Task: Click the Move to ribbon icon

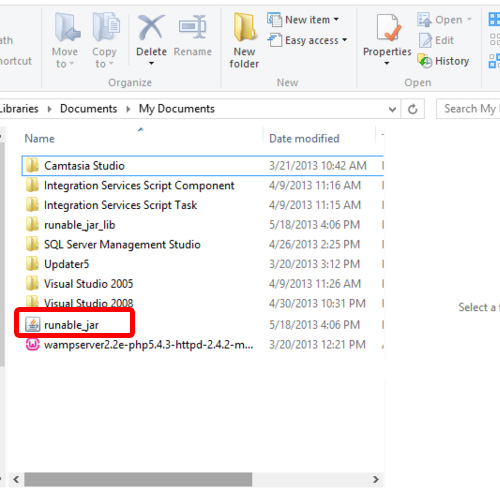Action: [67, 27]
